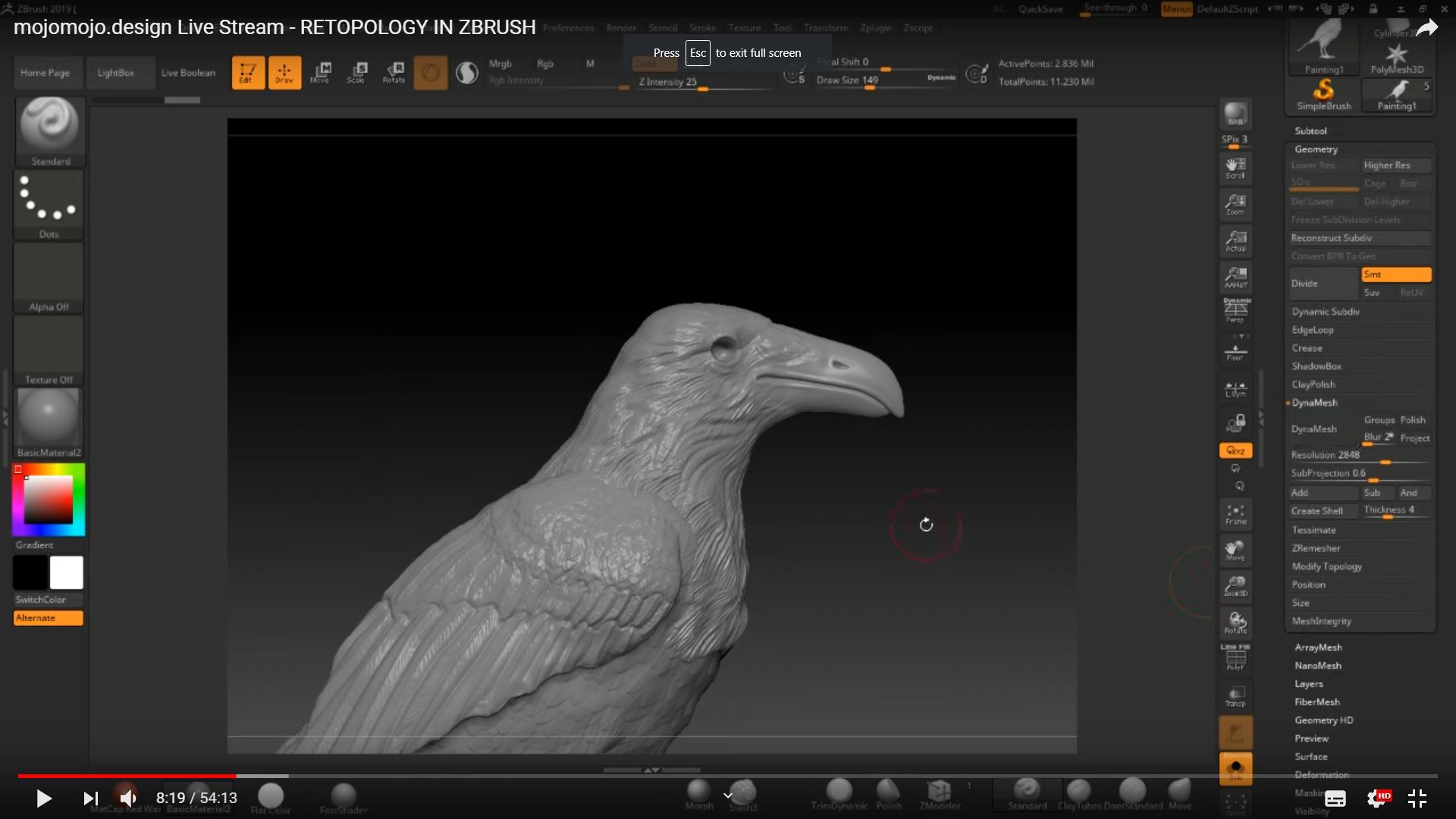
Task: Adjust the Z Intensity slider
Action: pos(703,82)
